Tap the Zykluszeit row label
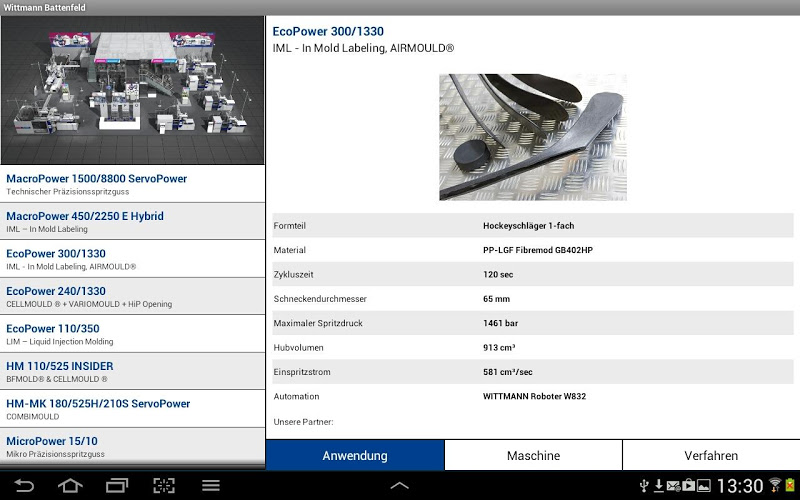This screenshot has height=500, width=800. pyautogui.click(x=293, y=274)
